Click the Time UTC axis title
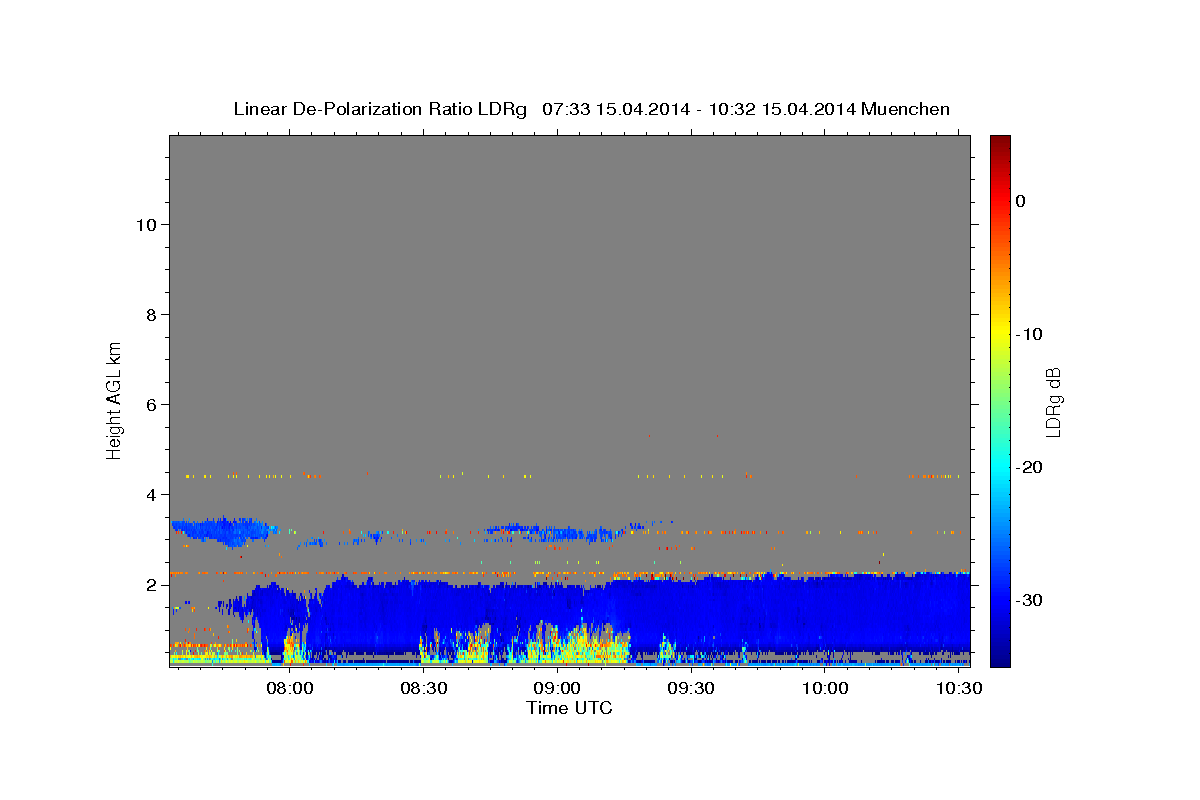Viewport: 1200px width, 800px height. (x=569, y=708)
